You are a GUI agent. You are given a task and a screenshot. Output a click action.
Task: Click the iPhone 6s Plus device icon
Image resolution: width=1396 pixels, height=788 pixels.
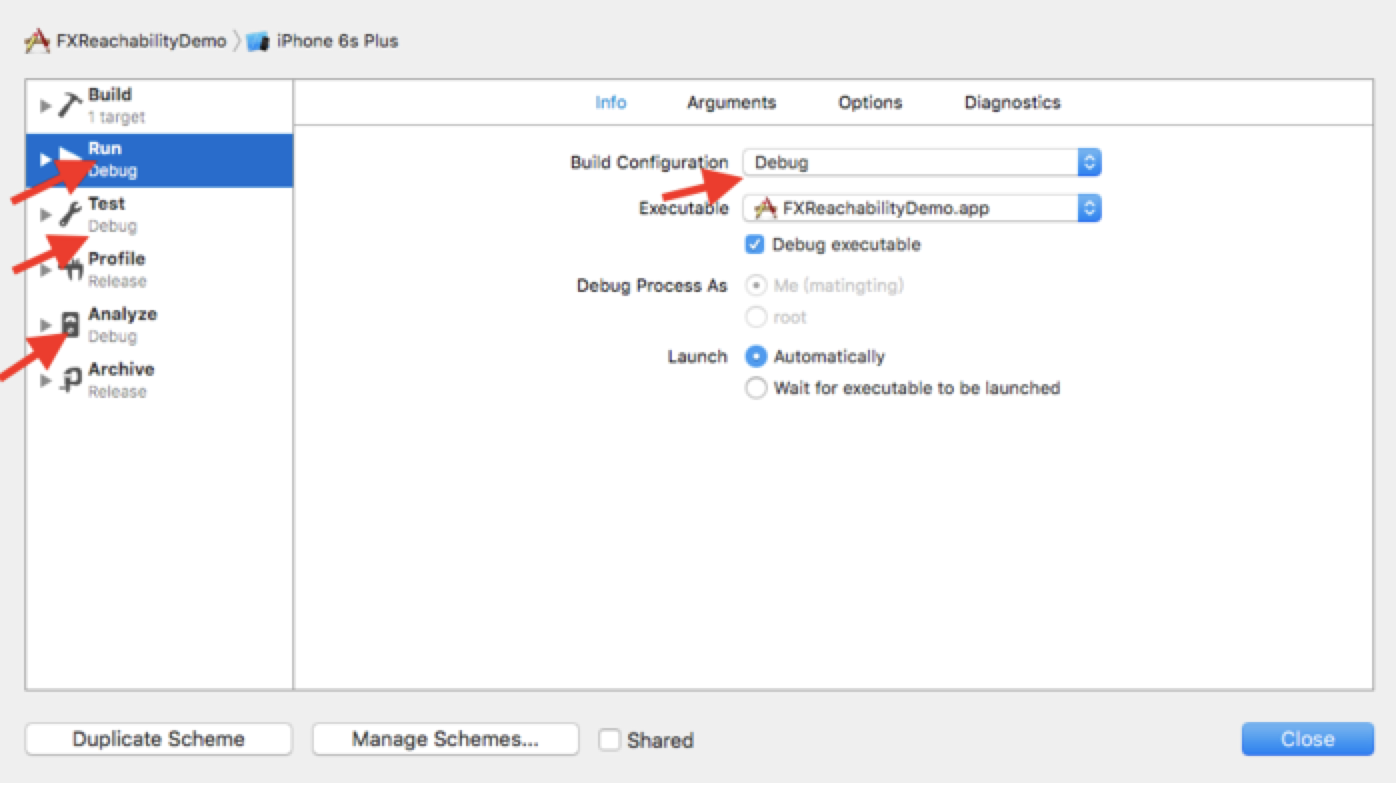258,42
